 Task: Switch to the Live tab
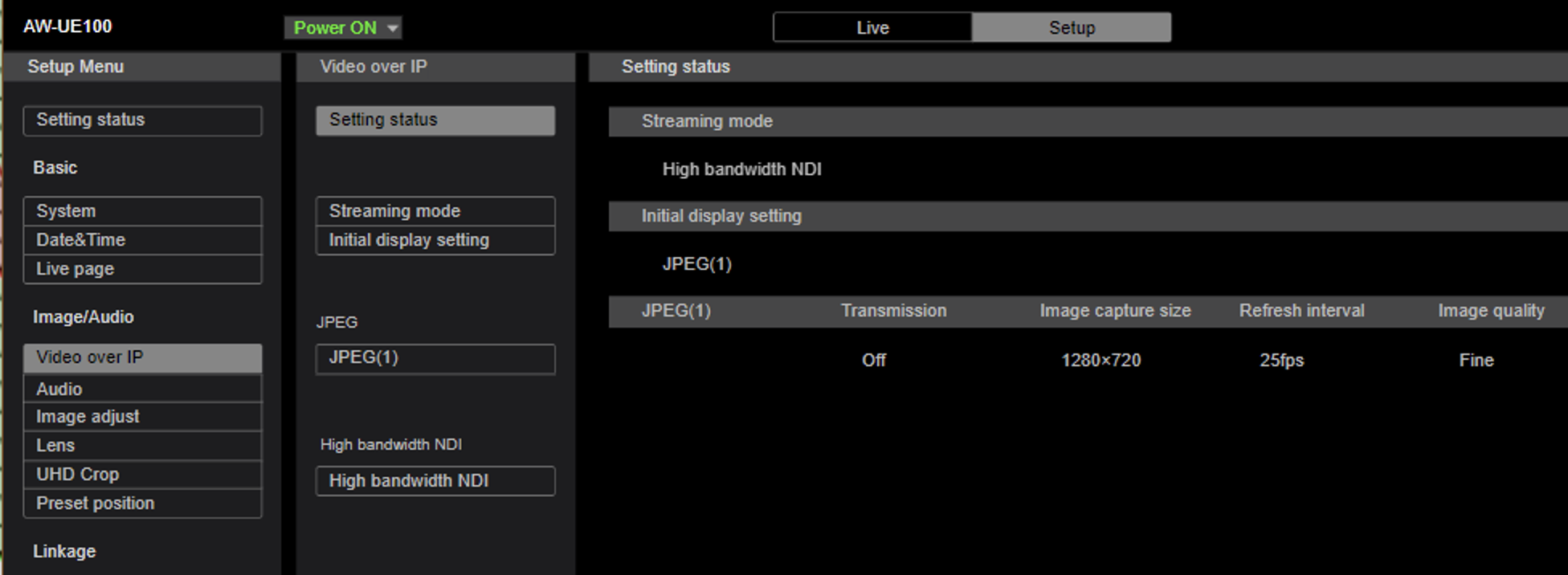872,28
